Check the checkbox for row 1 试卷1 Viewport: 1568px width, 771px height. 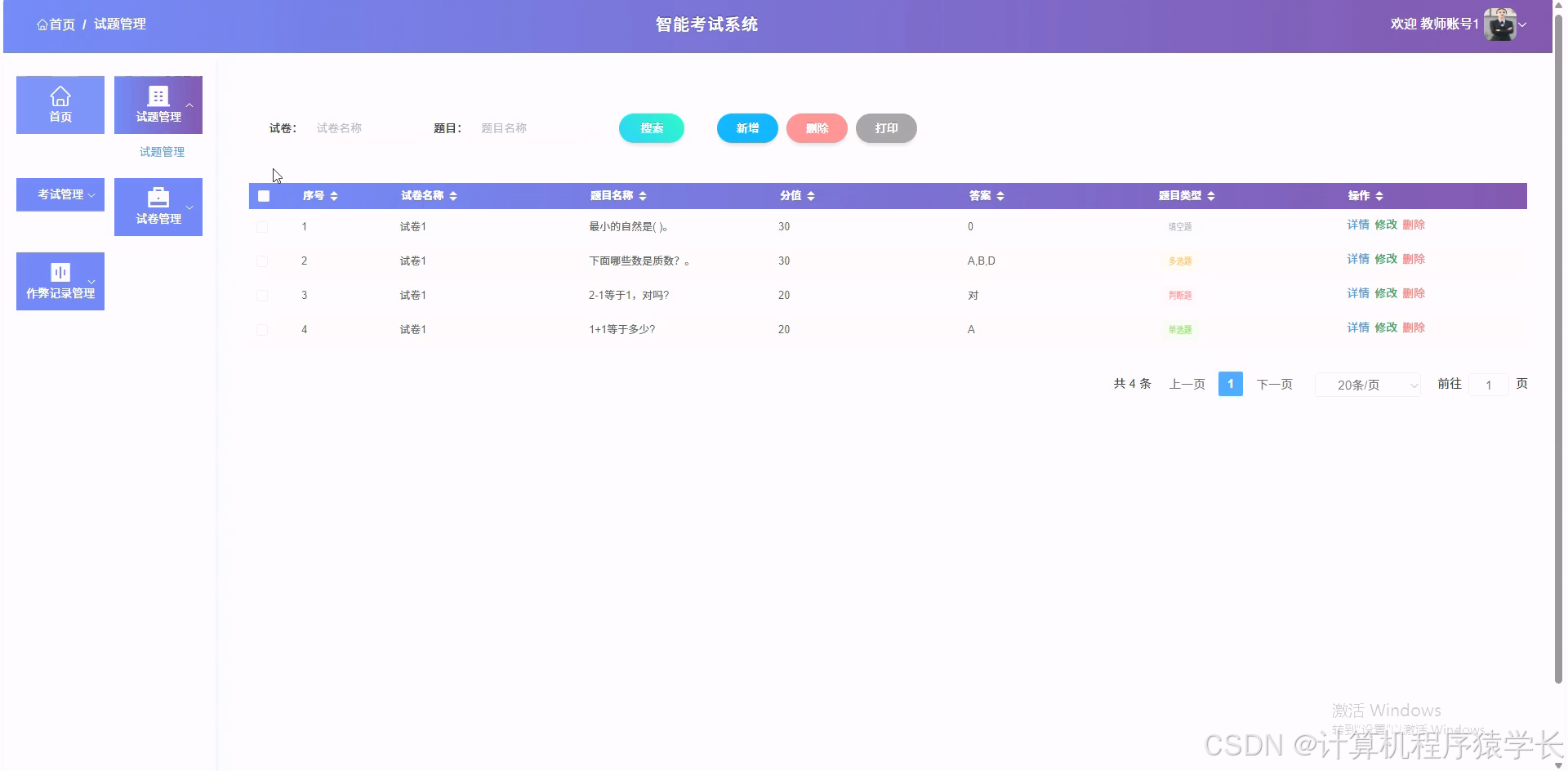[262, 227]
